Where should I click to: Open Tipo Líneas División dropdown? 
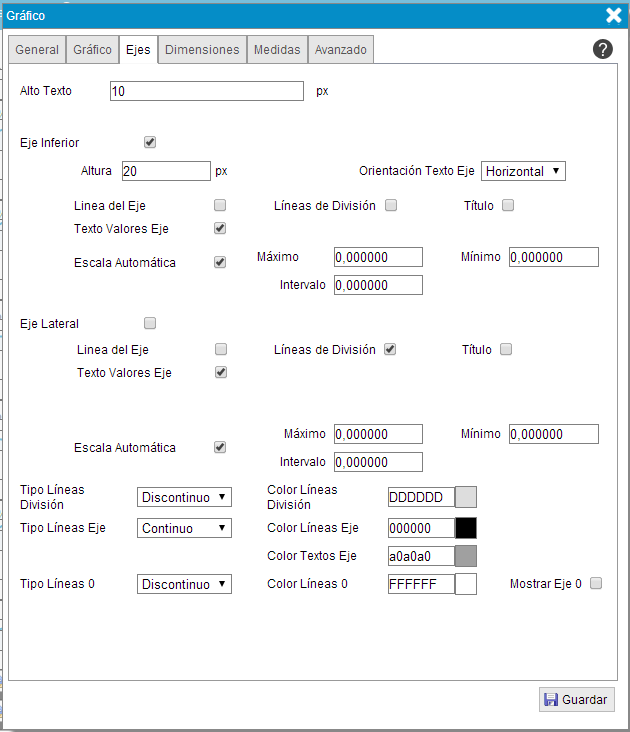(184, 497)
